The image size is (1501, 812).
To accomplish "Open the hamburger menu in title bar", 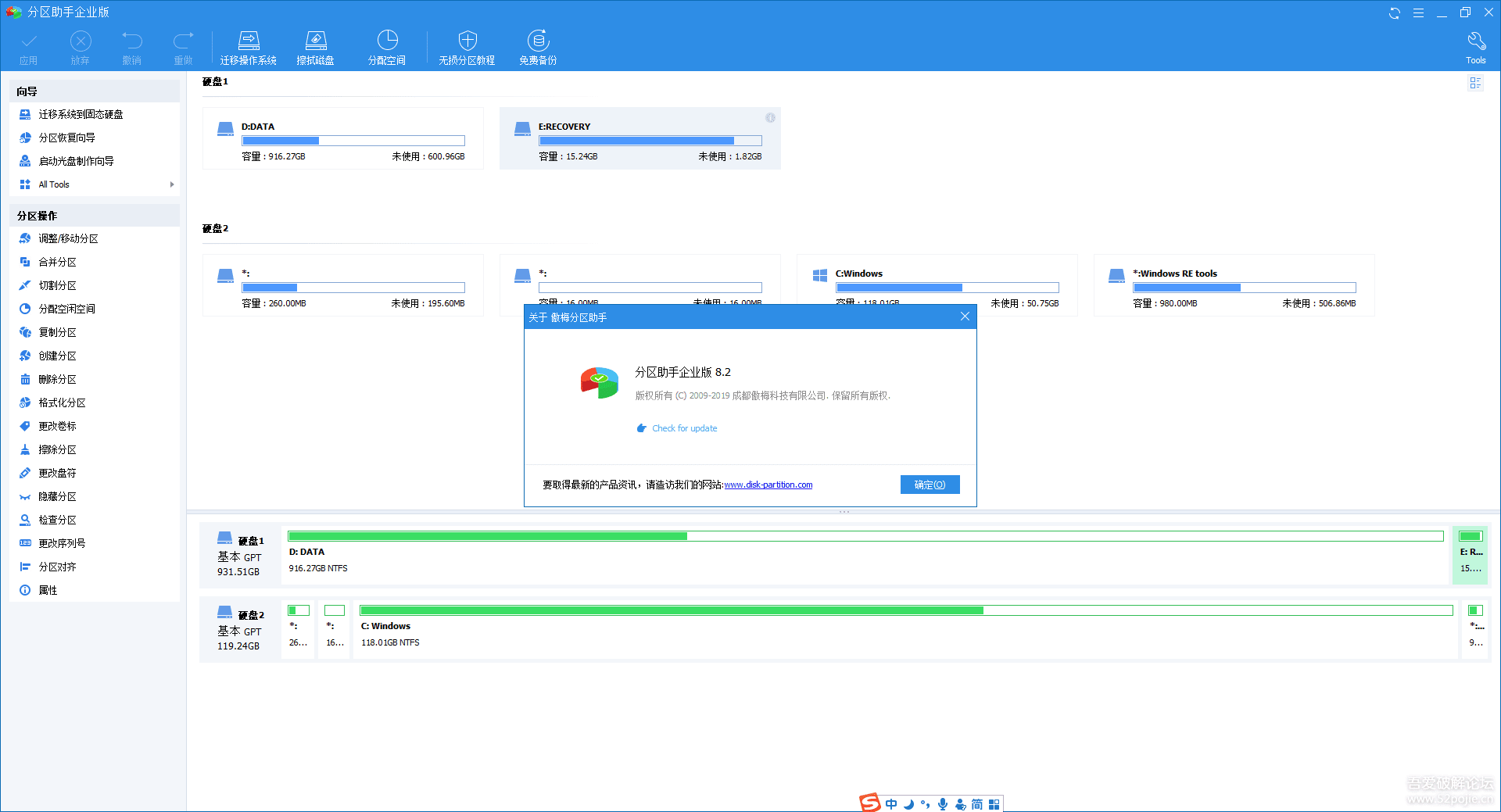I will 1418,13.
